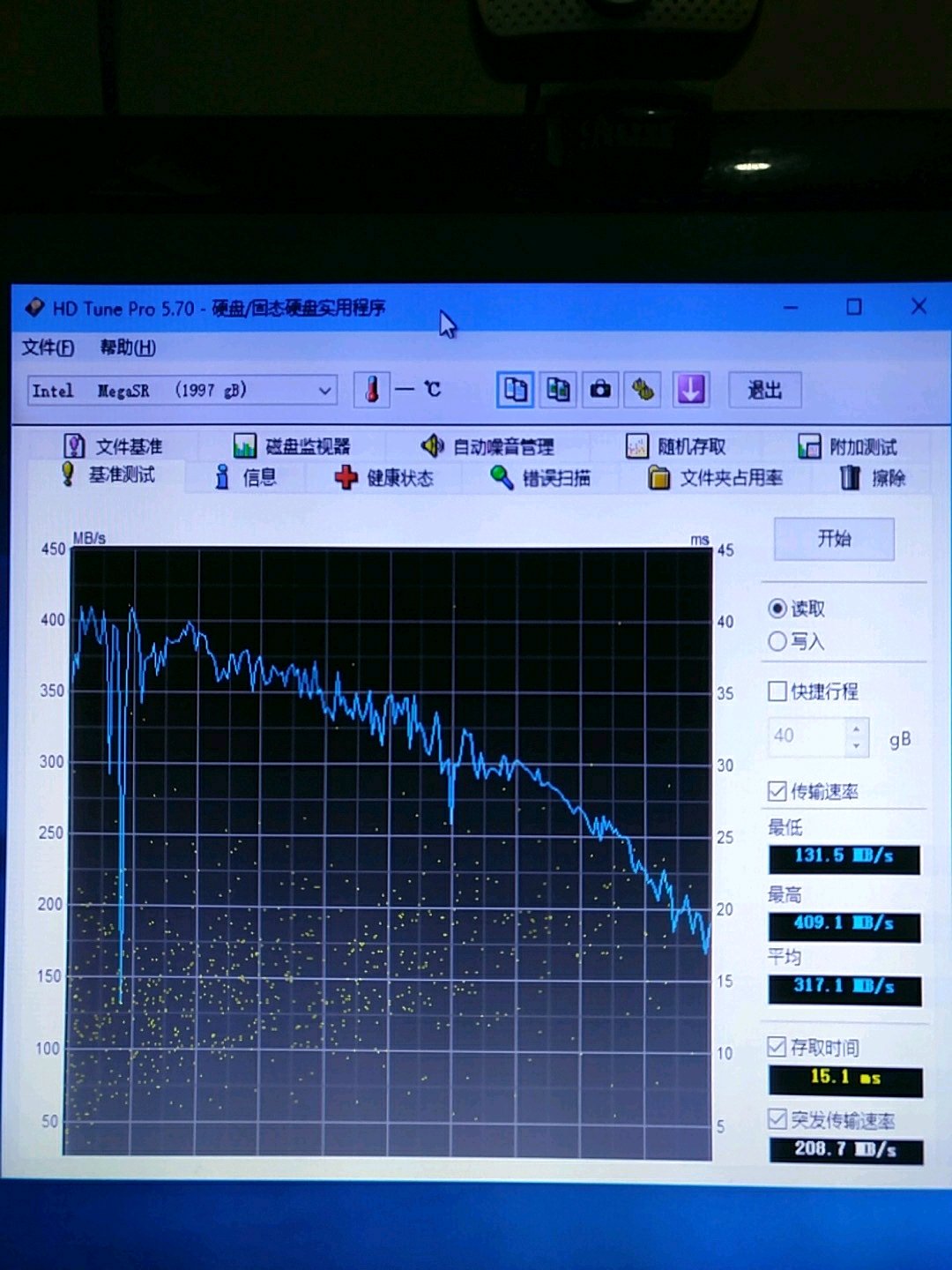The image size is (952, 1270).
Task: Click the HD Tune Pro title bar icon
Action: tap(34, 308)
